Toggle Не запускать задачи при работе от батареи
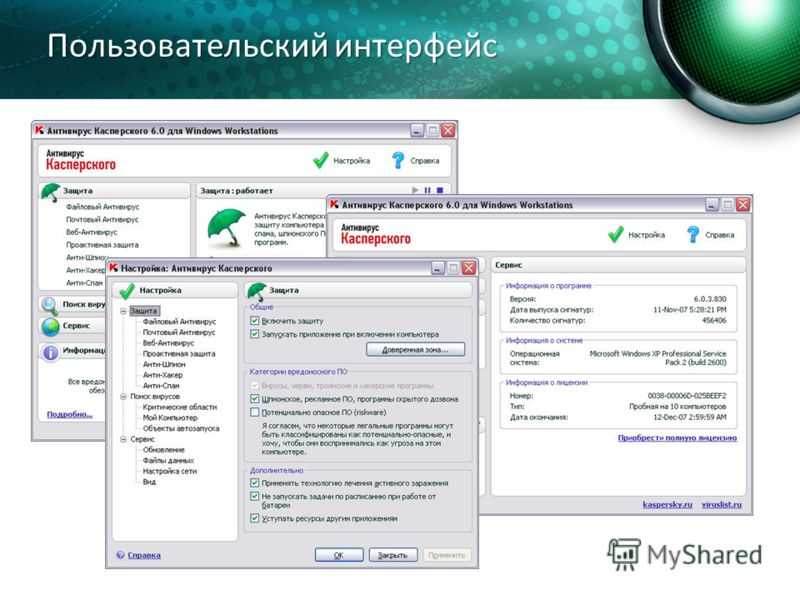 tap(255, 496)
